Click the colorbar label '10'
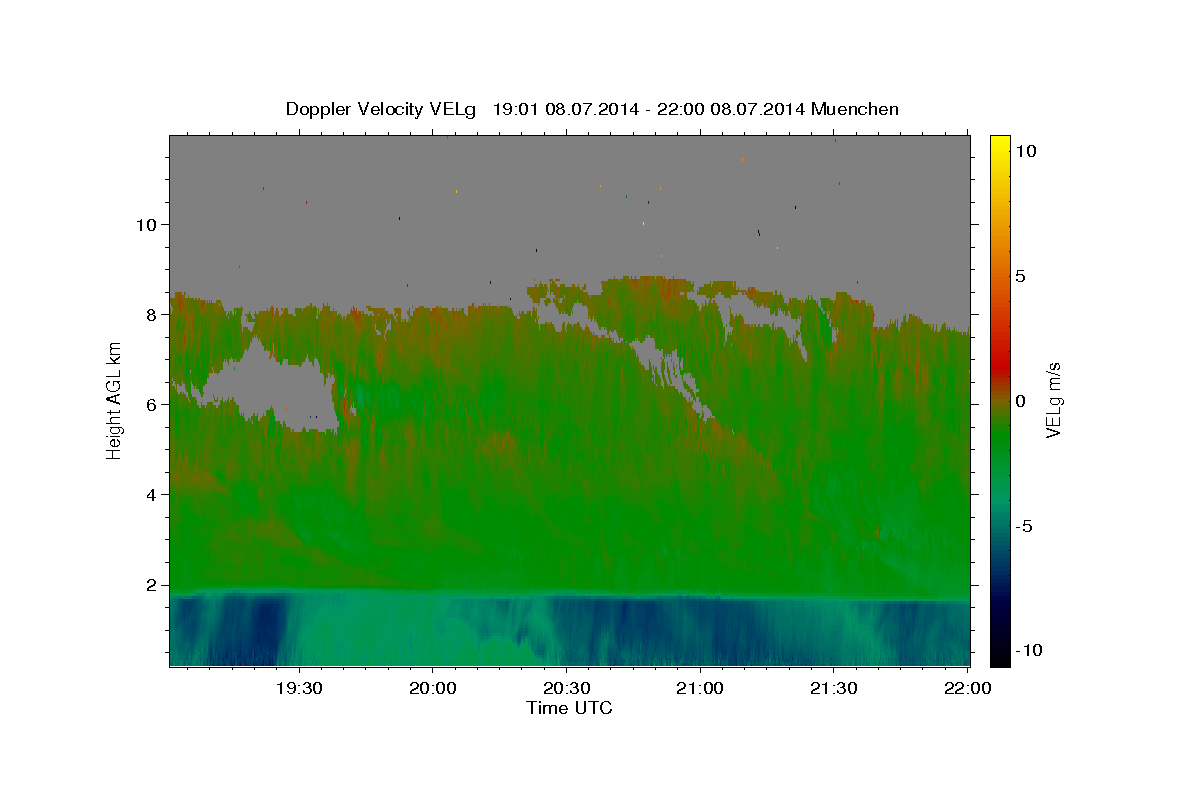 [1026, 151]
